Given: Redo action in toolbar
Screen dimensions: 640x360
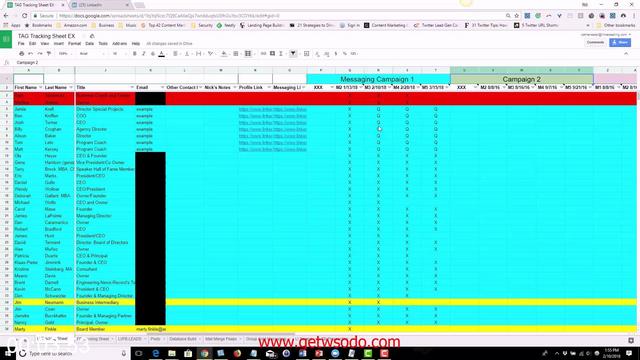Looking at the screenshot, I should (x=40, y=53).
